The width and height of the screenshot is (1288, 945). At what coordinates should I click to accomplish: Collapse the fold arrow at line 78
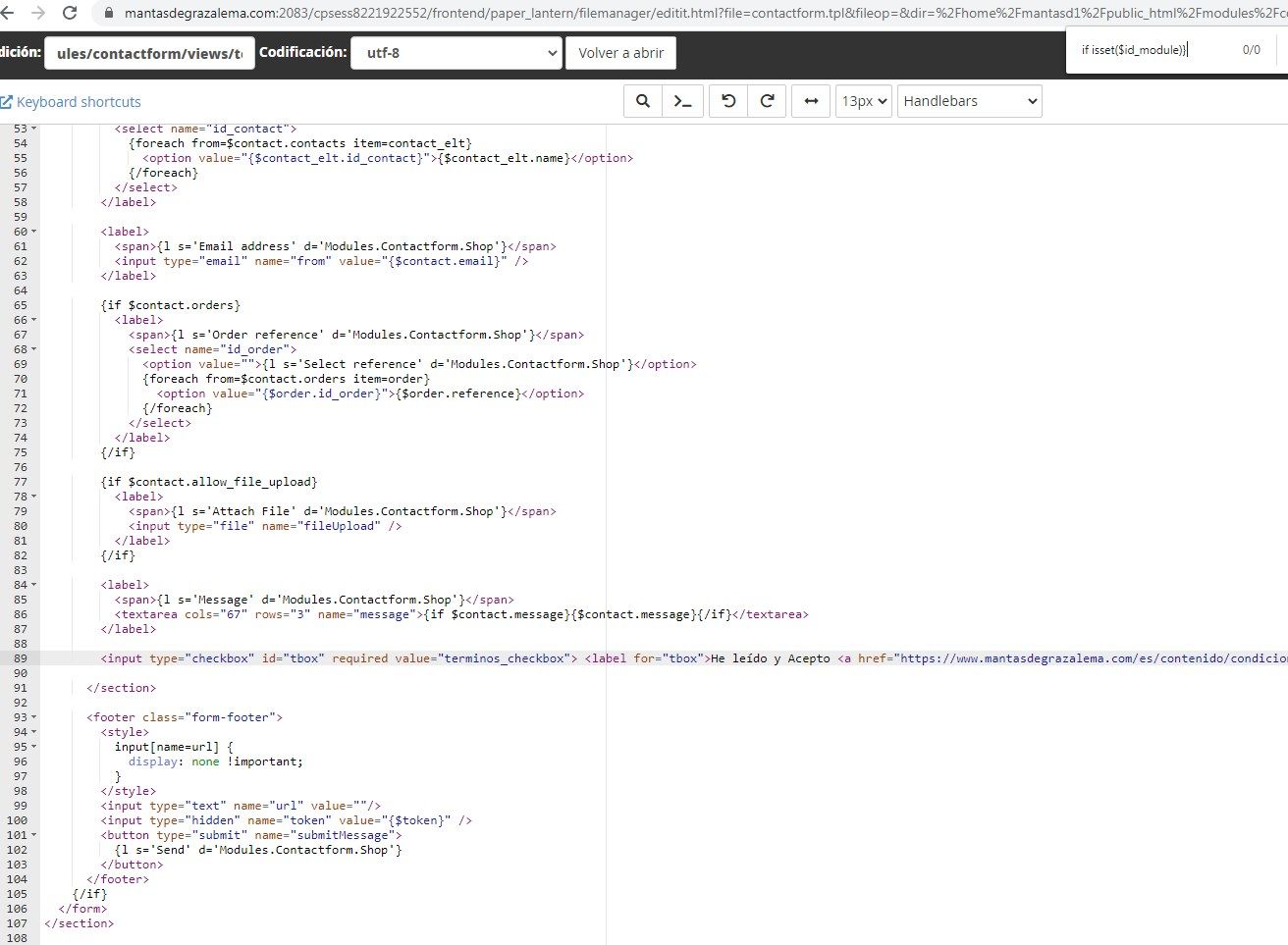point(33,497)
